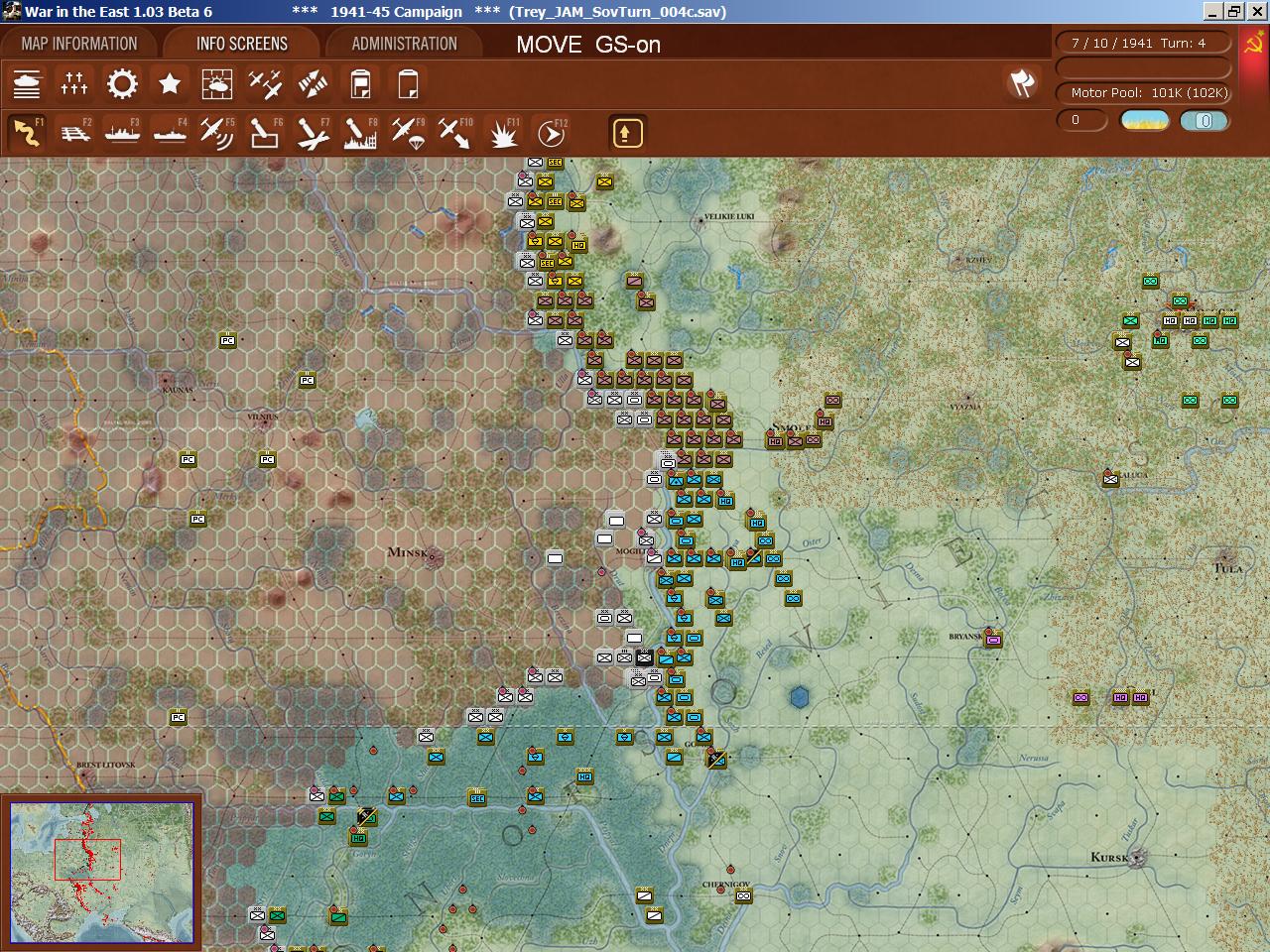Select the Kaunas city label

pyautogui.click(x=178, y=390)
